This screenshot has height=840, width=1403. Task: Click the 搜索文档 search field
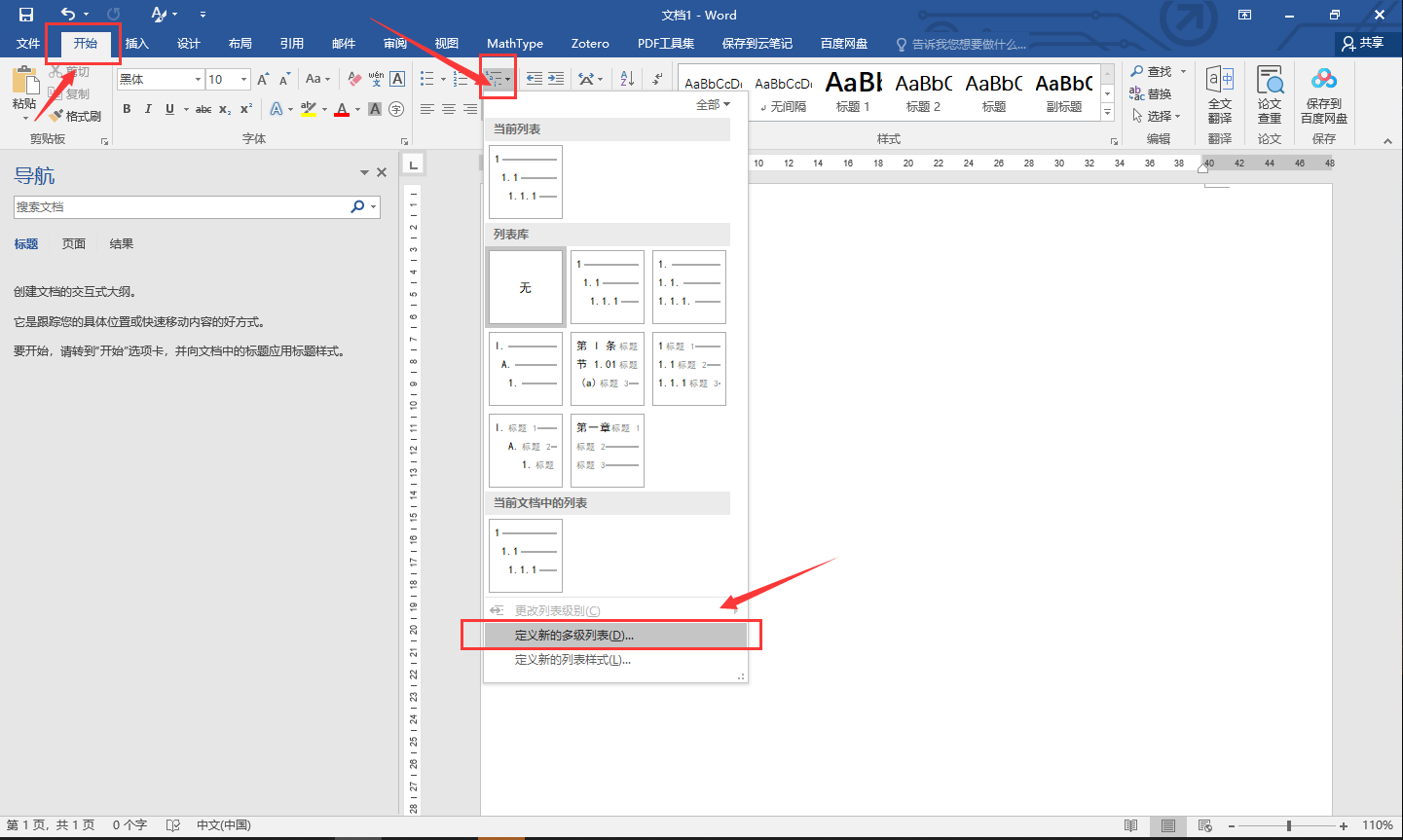(197, 206)
